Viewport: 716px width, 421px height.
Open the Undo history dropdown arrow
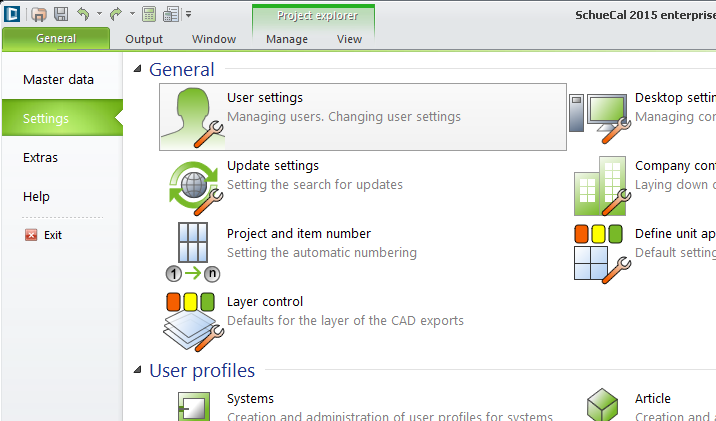pos(99,15)
